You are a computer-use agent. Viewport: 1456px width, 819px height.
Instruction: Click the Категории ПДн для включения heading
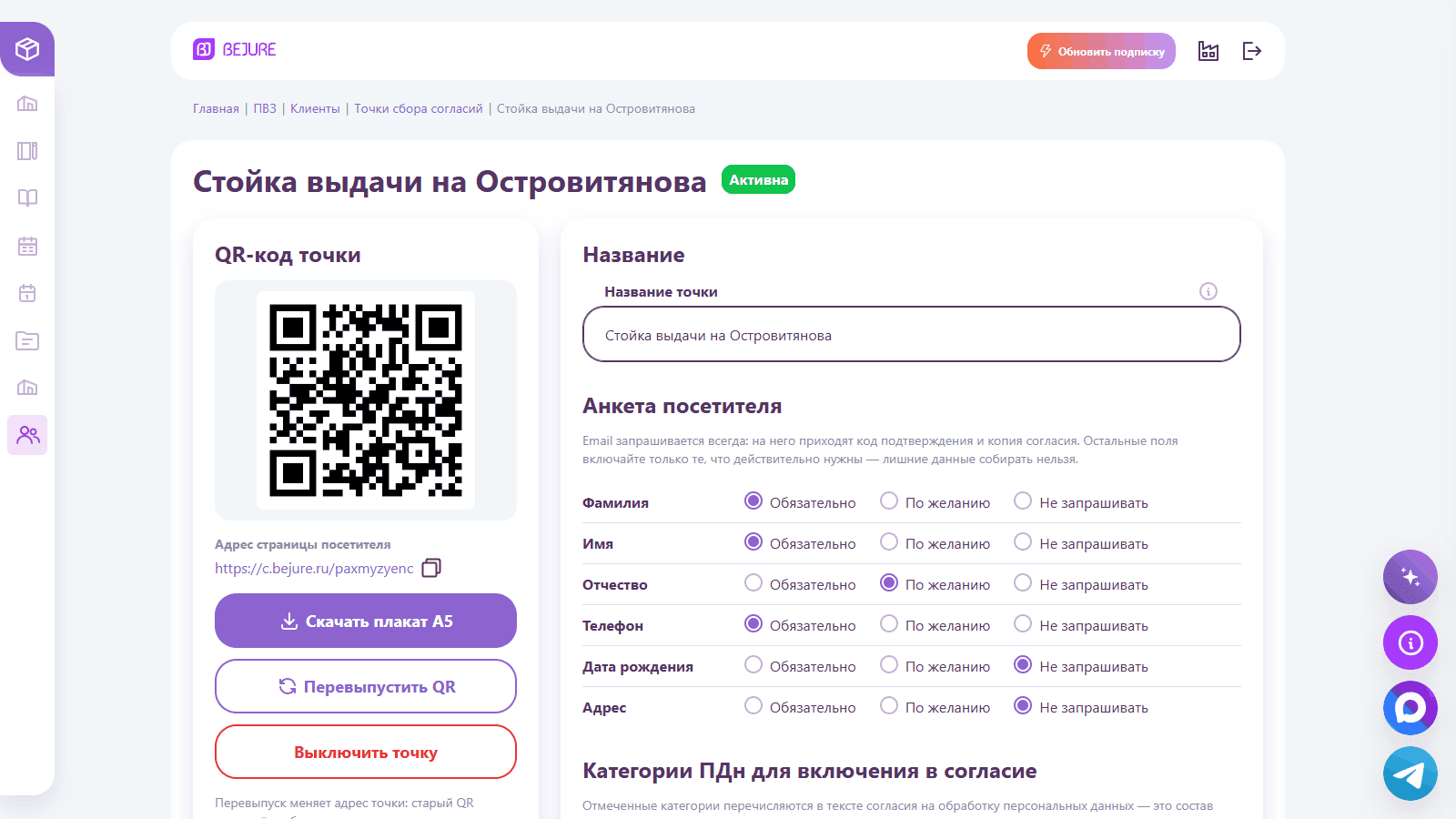(x=810, y=771)
